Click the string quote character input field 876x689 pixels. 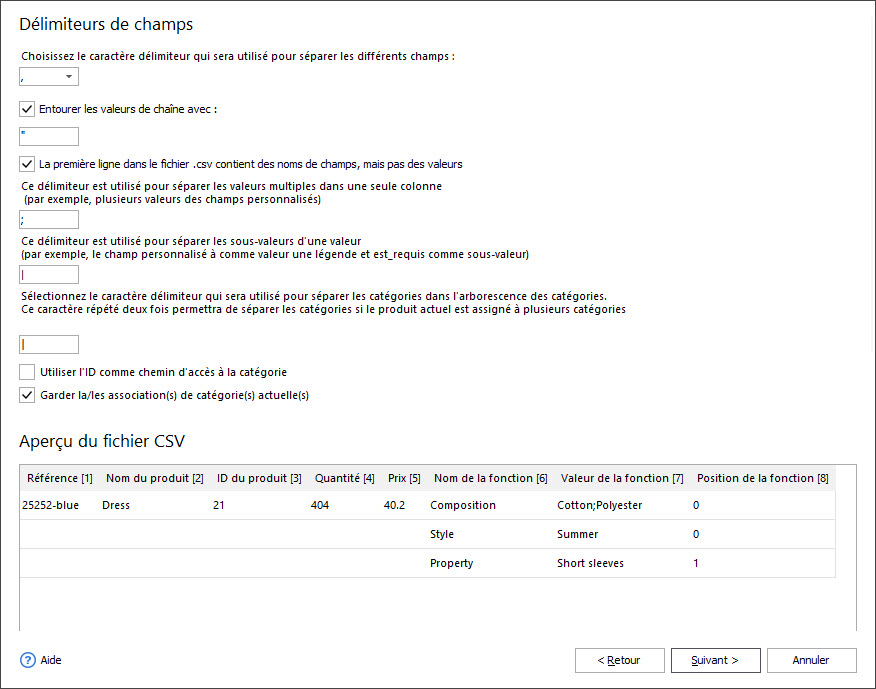coord(49,136)
